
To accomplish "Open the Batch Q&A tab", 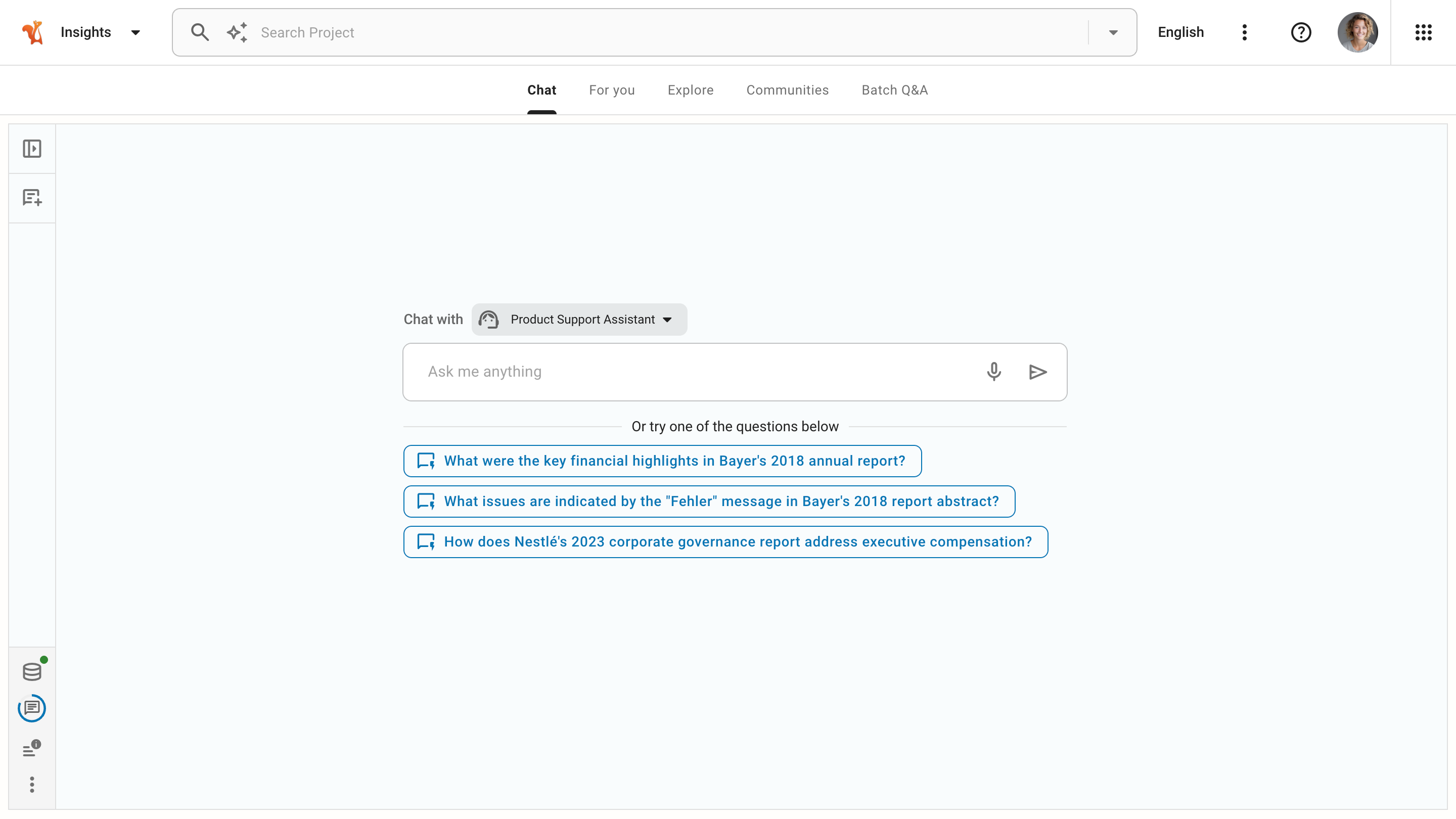I will (894, 90).
